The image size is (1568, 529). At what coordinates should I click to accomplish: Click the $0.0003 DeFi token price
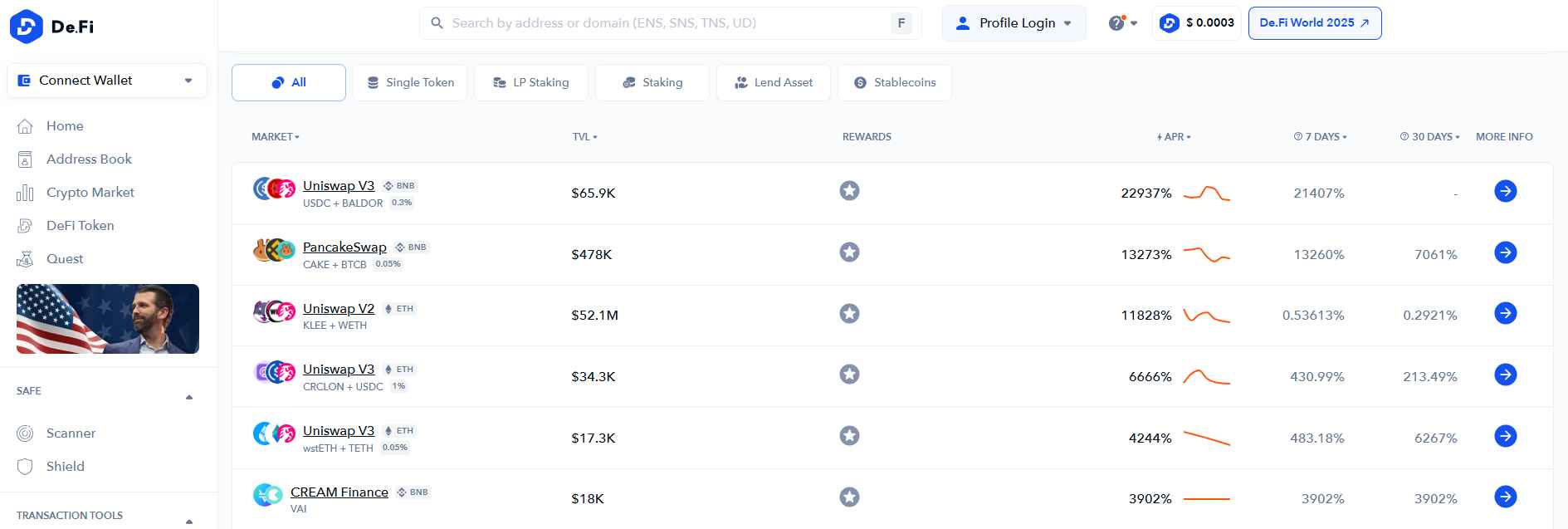click(x=1196, y=23)
